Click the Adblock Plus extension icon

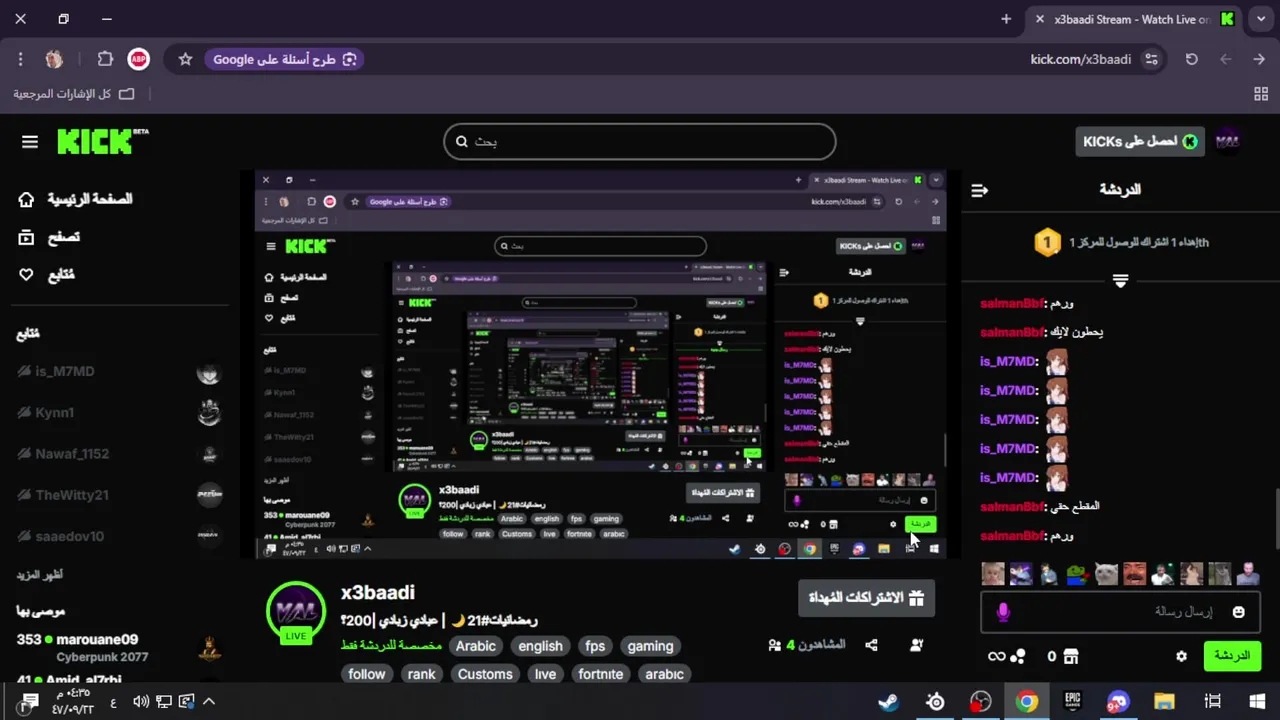tap(138, 59)
